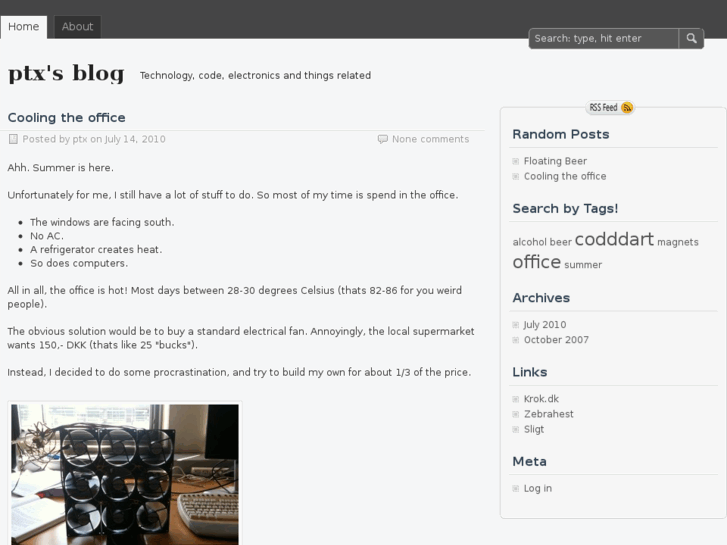
Task: Open the July 2010 archive
Action: pos(544,325)
